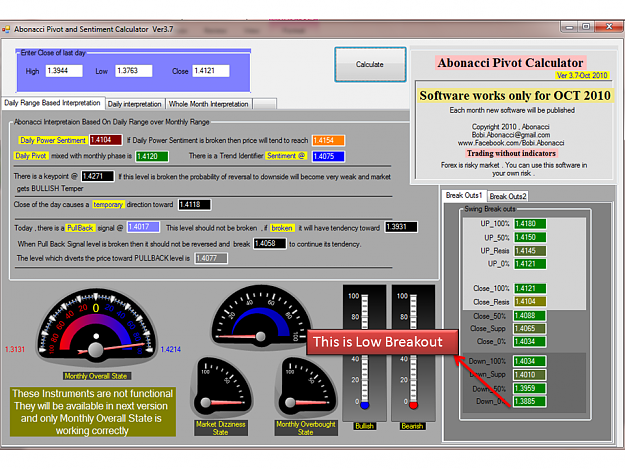Select the Close price input field
The height and width of the screenshot is (469, 625).
[210, 71]
